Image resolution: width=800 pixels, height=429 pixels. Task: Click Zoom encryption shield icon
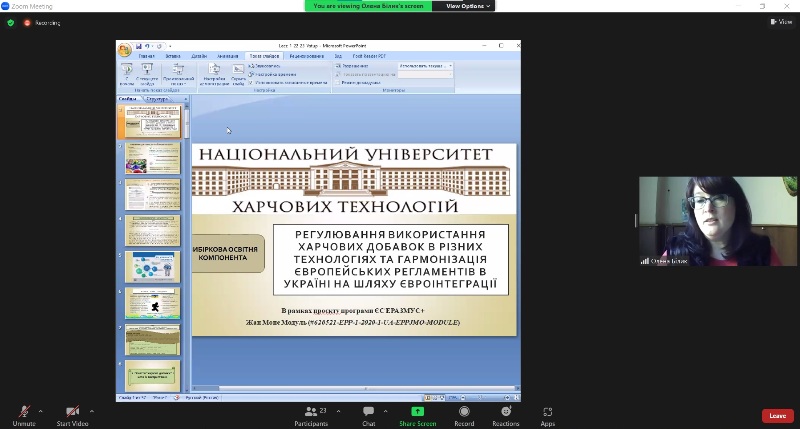click(x=11, y=23)
